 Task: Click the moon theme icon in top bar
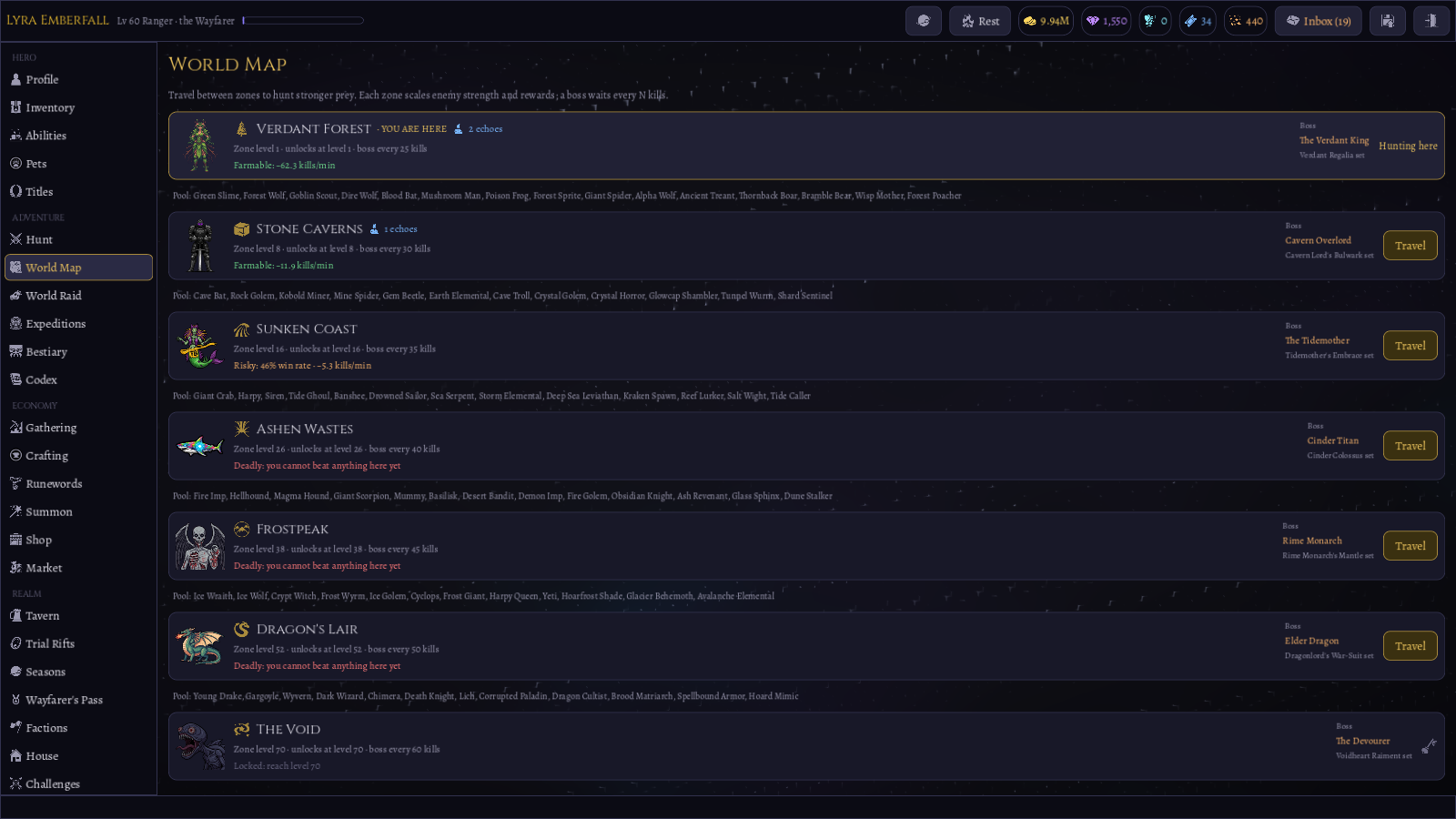coord(924,21)
